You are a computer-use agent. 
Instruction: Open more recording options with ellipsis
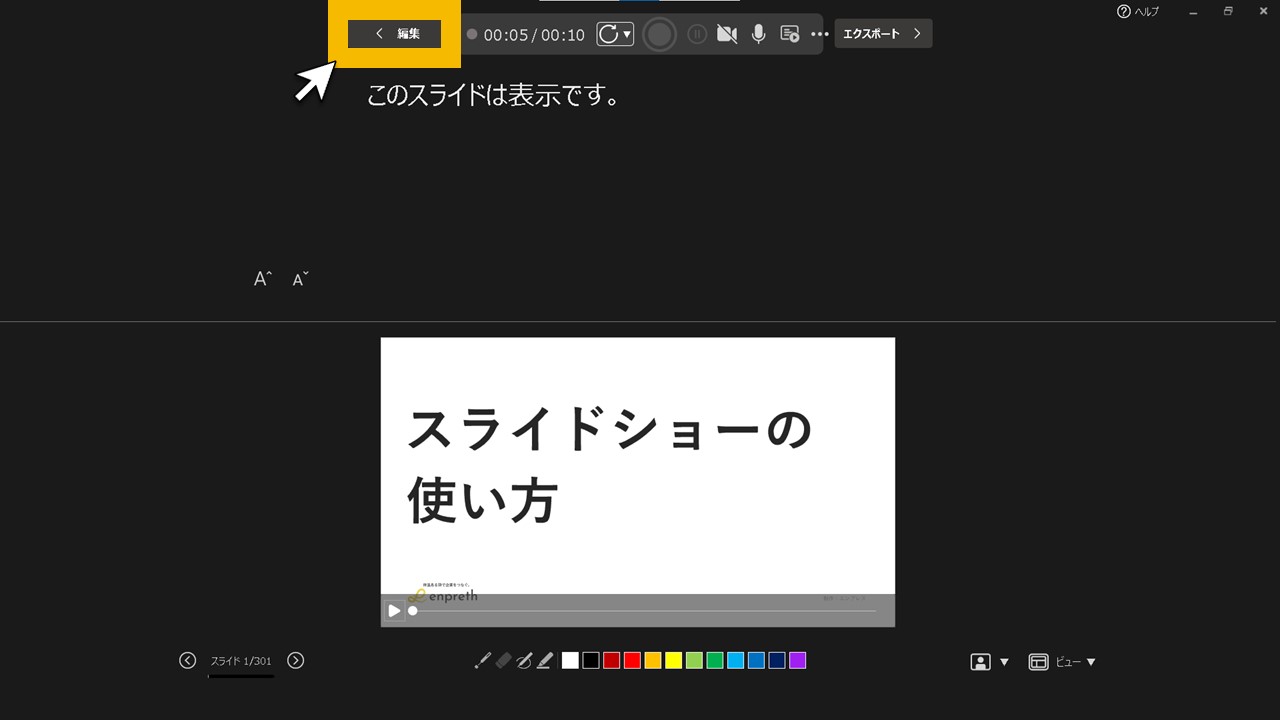tap(819, 33)
